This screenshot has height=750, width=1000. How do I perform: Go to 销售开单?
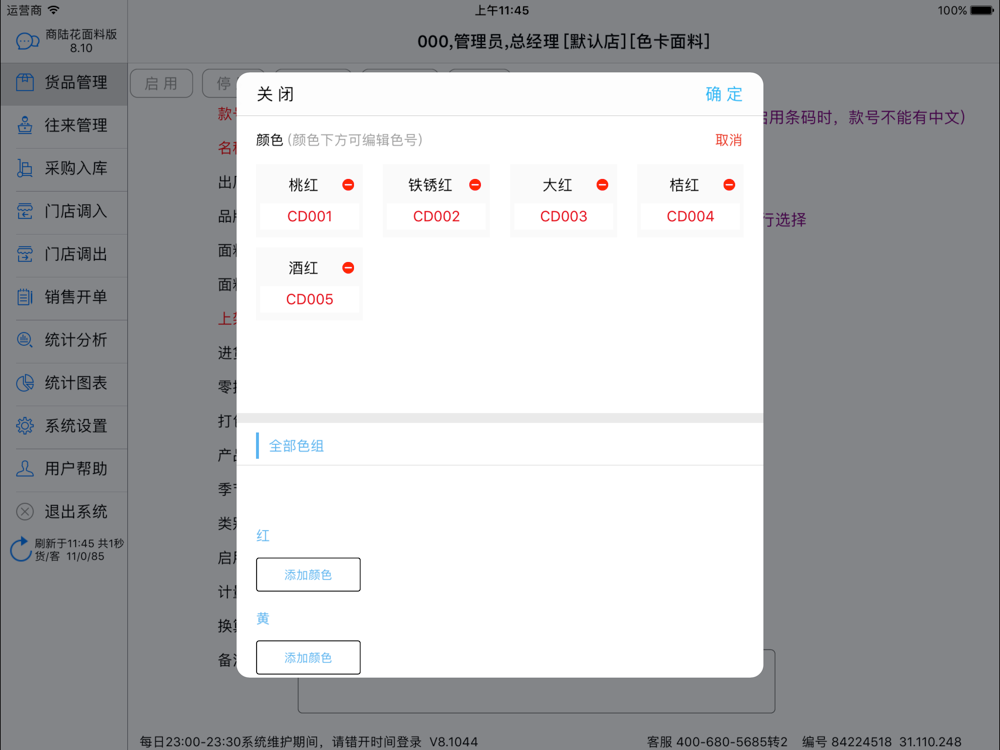(64, 297)
